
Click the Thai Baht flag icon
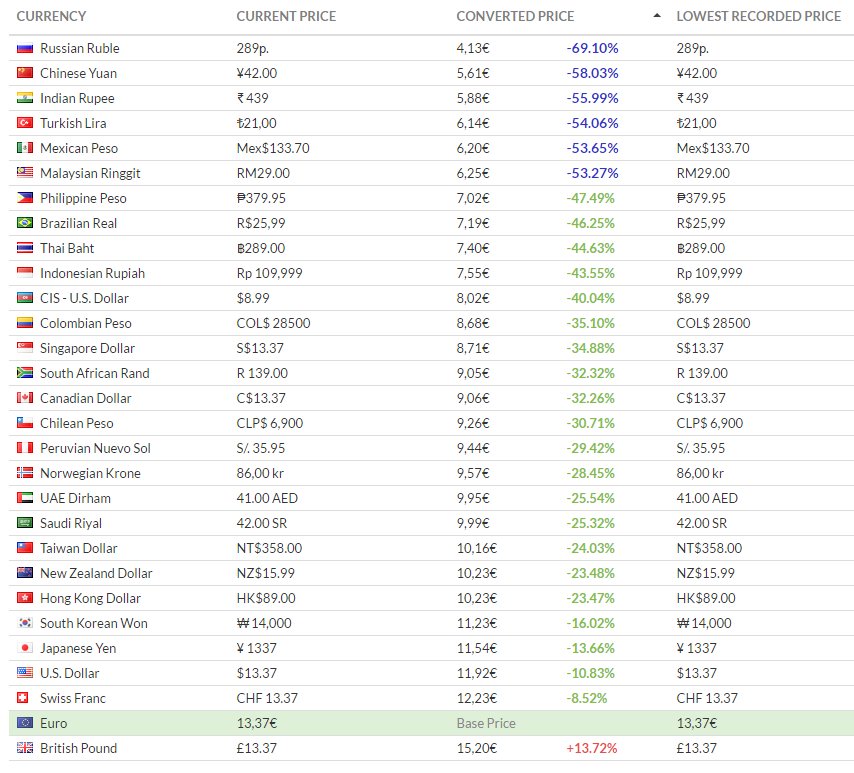coord(25,248)
